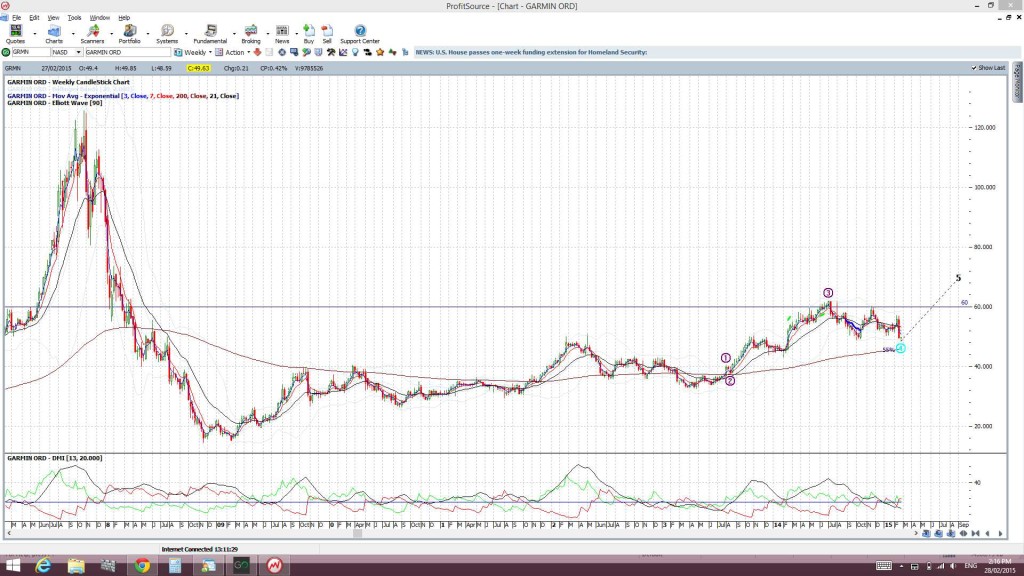Viewport: 1024px width, 576px height.
Task: Open the Scanners module
Action: [x=92, y=34]
